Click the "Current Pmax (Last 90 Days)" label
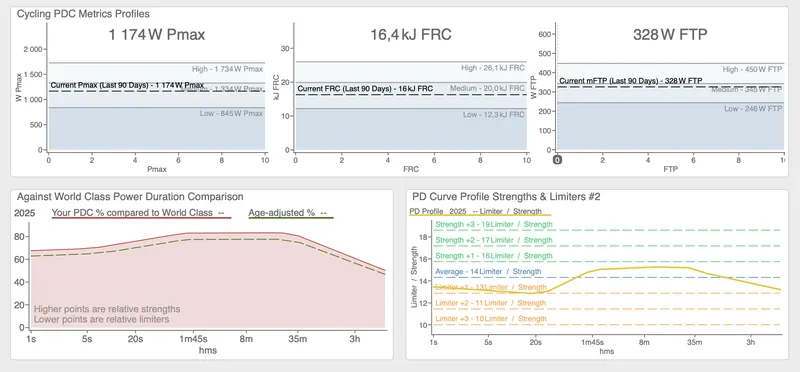 (127, 85)
